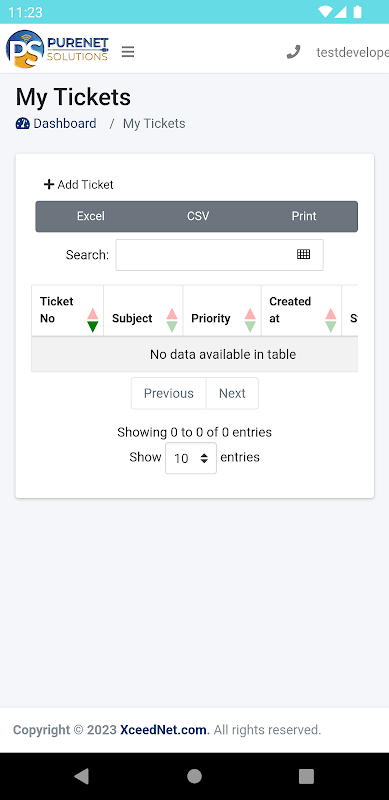This screenshot has width=389, height=800.
Task: Focus the ticket Search input field
Action: coord(220,255)
